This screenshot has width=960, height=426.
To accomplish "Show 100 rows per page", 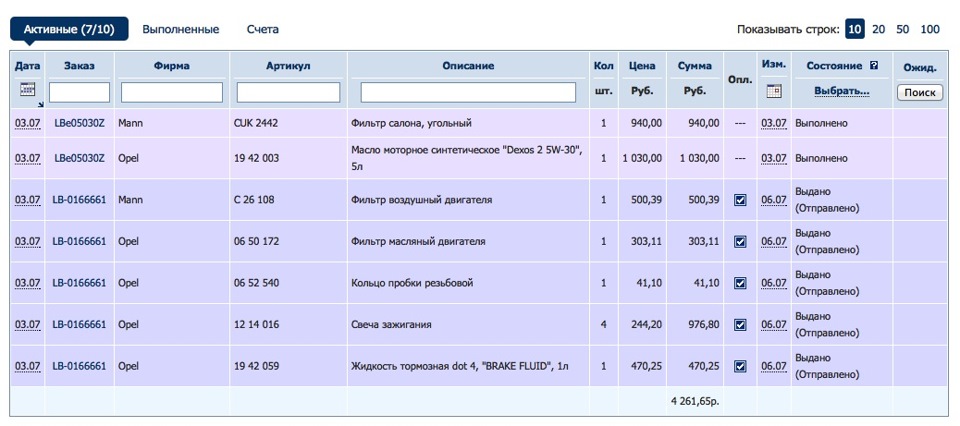I will click(x=930, y=30).
